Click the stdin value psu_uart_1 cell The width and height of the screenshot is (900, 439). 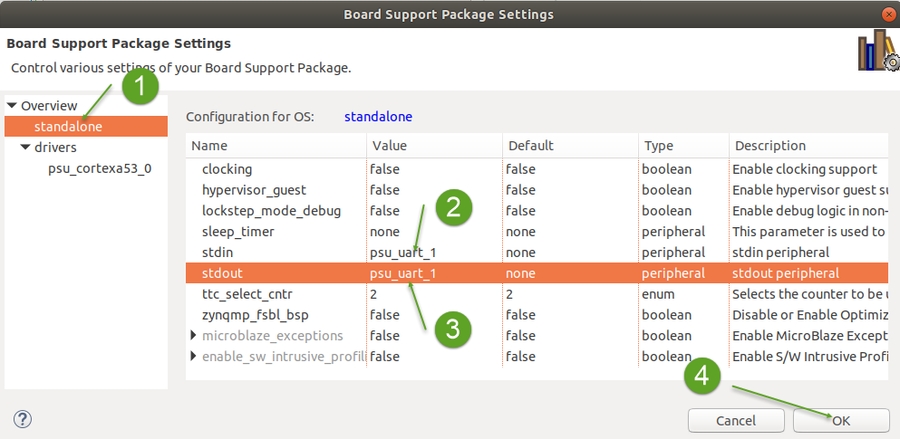tap(403, 252)
